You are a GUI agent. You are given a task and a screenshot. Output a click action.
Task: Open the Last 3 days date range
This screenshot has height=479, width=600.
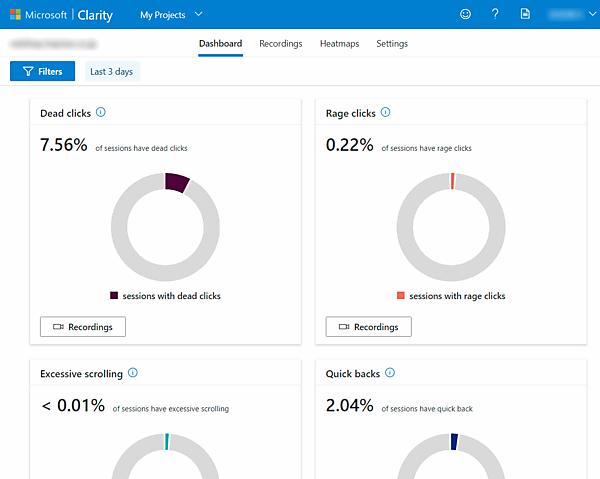[111, 71]
